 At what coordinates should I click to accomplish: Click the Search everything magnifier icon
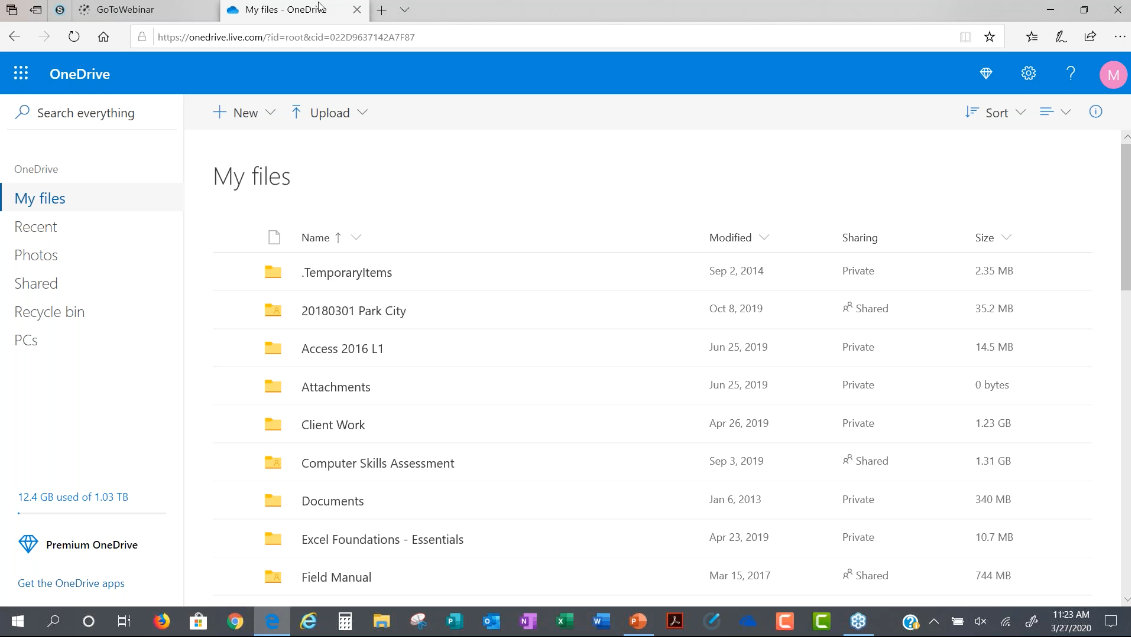point(21,112)
